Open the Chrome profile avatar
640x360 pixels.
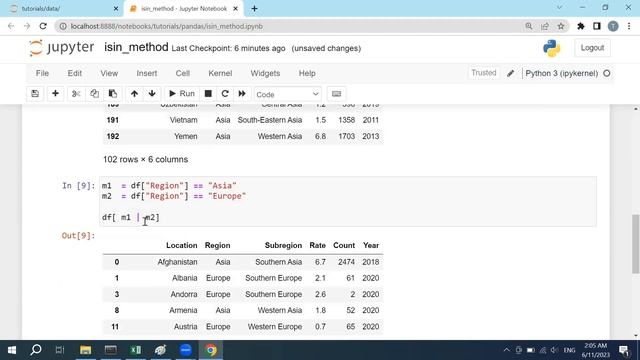613,26
